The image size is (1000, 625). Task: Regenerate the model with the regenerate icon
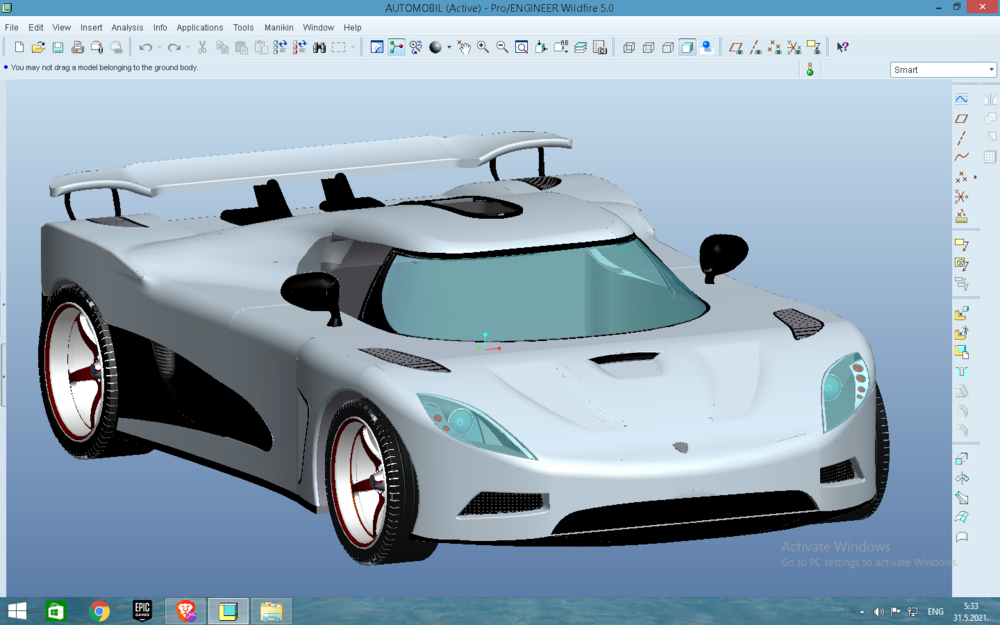tap(280, 47)
